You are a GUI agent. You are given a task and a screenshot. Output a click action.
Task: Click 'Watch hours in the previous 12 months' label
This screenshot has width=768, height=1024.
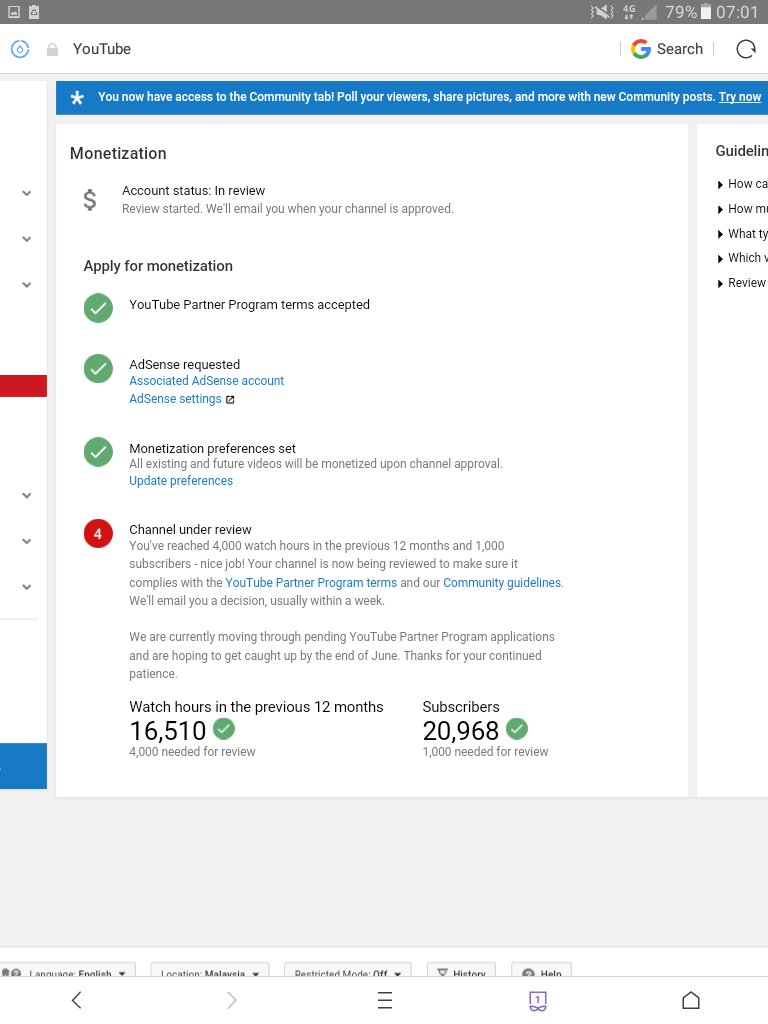(256, 707)
